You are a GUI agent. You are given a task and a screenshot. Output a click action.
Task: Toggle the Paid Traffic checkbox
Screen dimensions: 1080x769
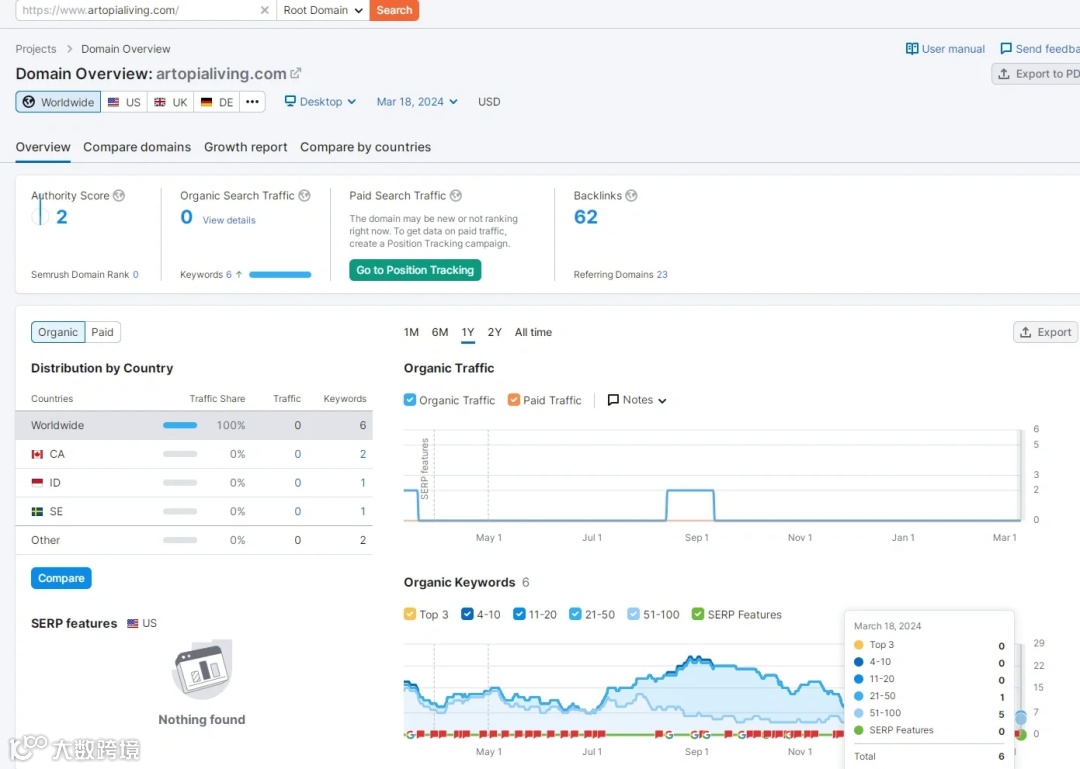[x=514, y=400]
